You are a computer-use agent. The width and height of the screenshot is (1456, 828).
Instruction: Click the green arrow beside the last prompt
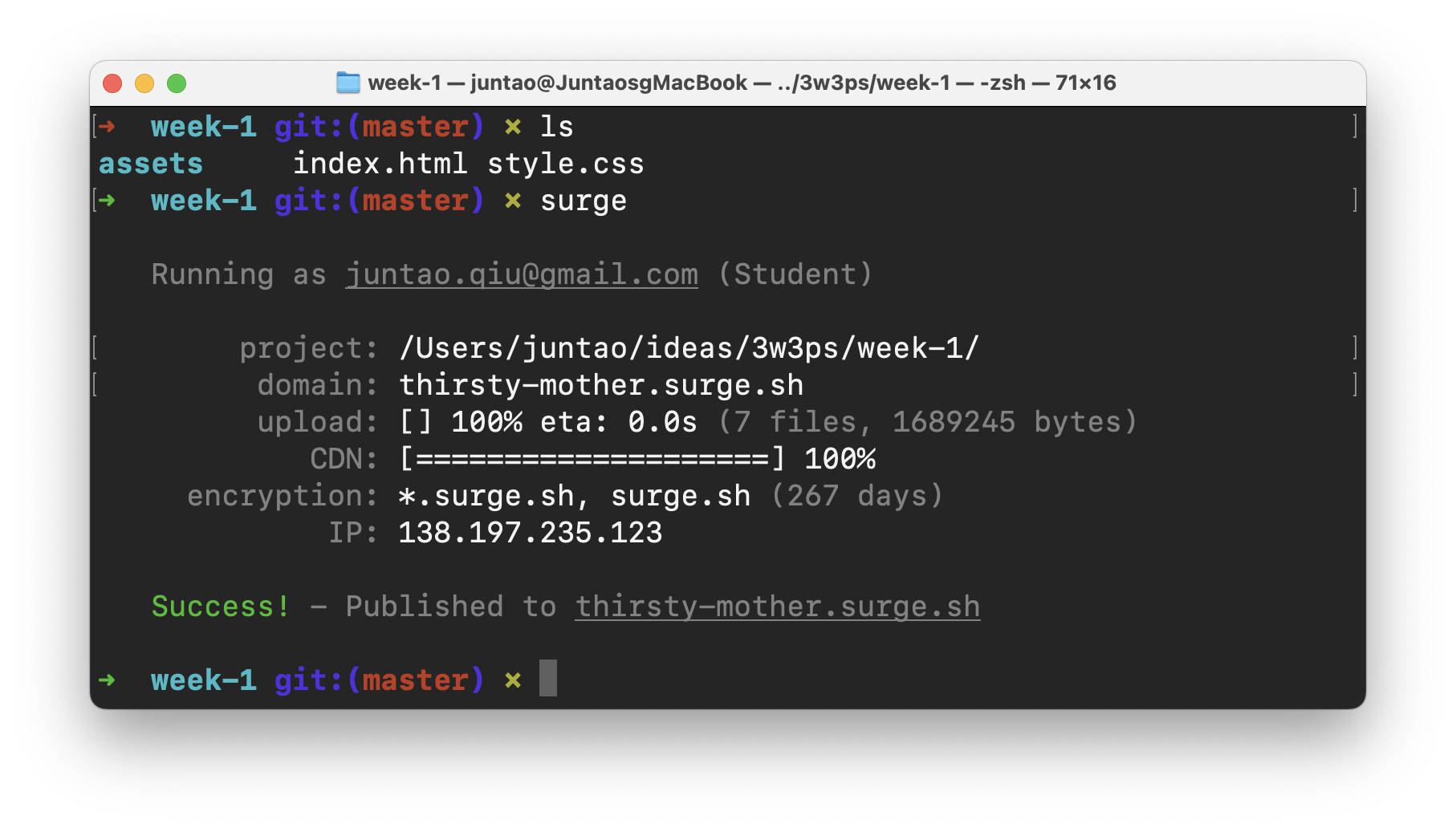107,680
